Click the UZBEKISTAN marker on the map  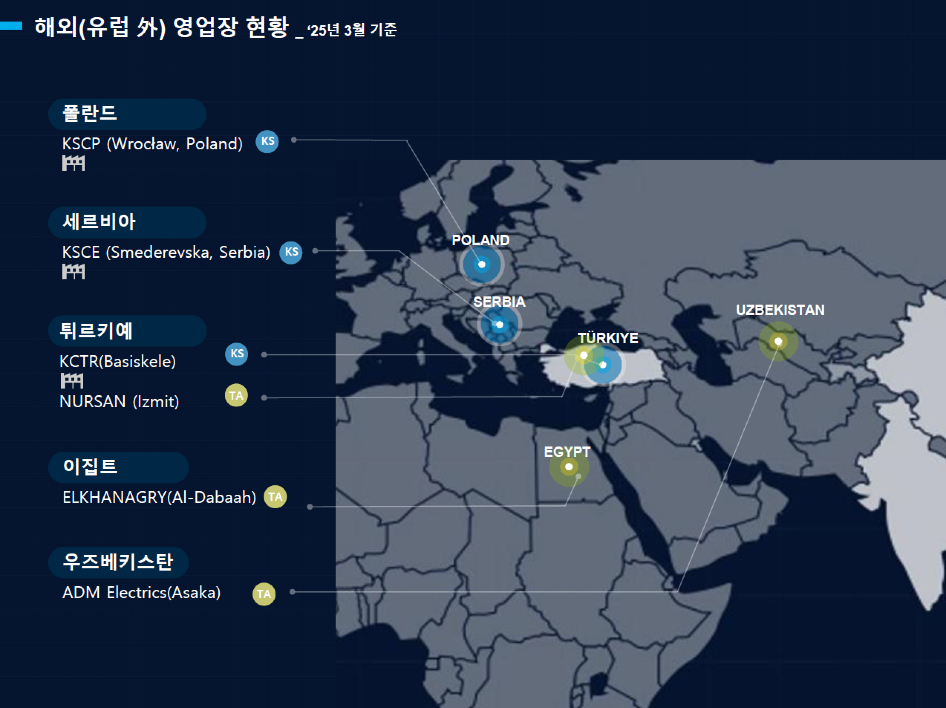(778, 341)
